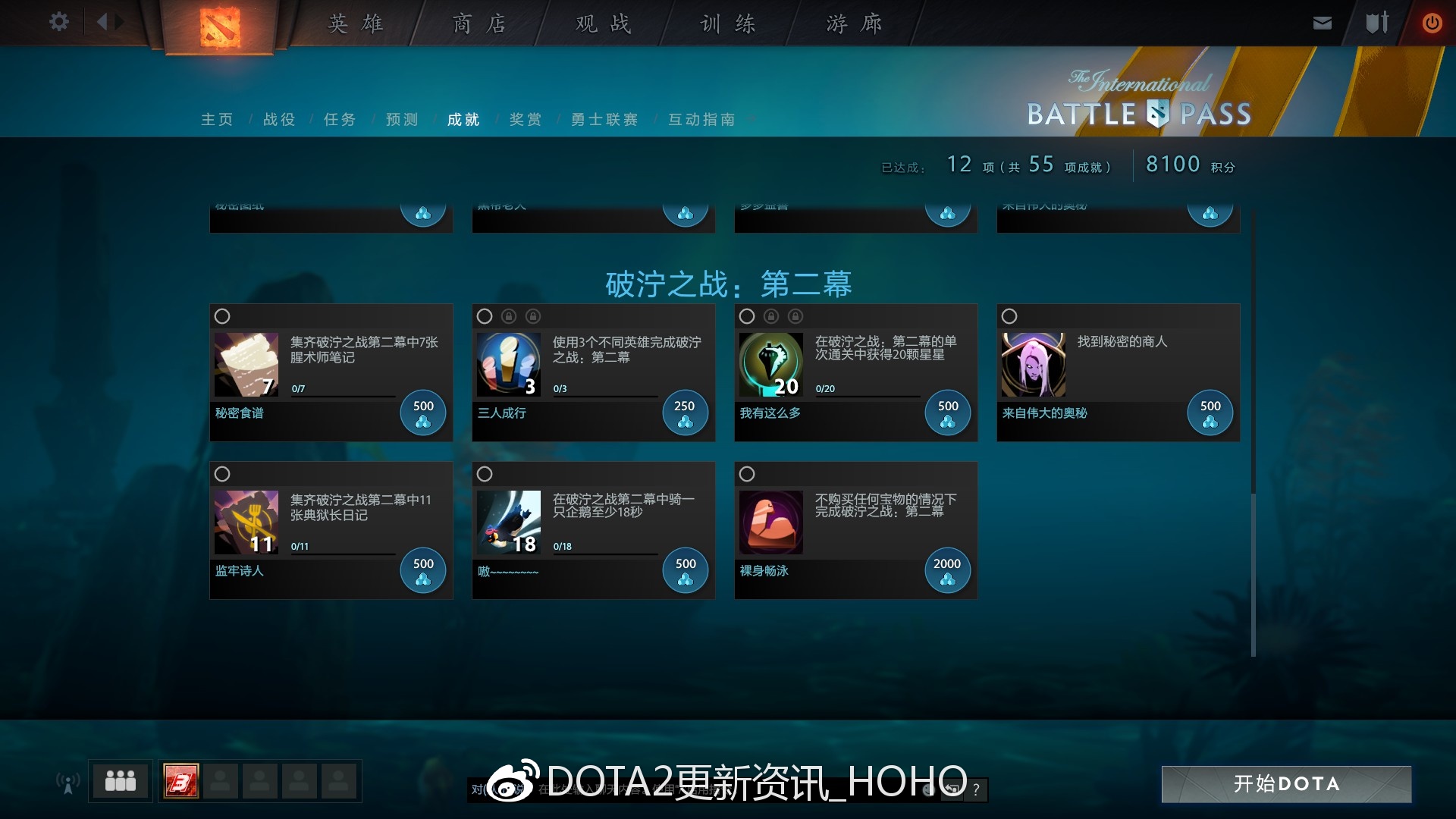Click the voice broadcast antenna icon
The width and height of the screenshot is (1456, 819).
click(x=68, y=782)
